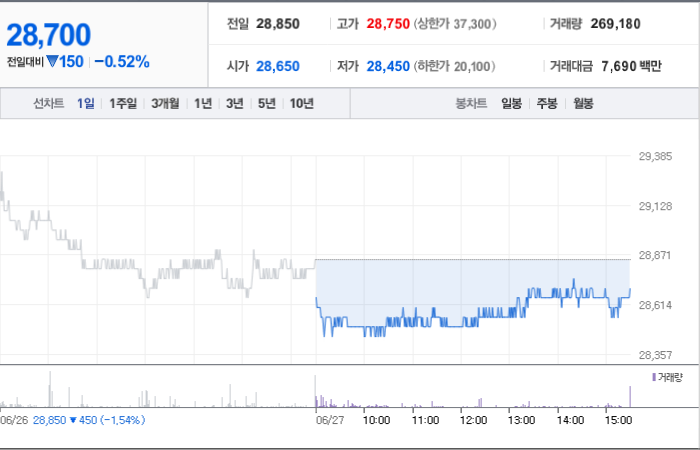This screenshot has height=450, width=700.
Task: Click the 시가 value 28,650
Action: coord(278,67)
